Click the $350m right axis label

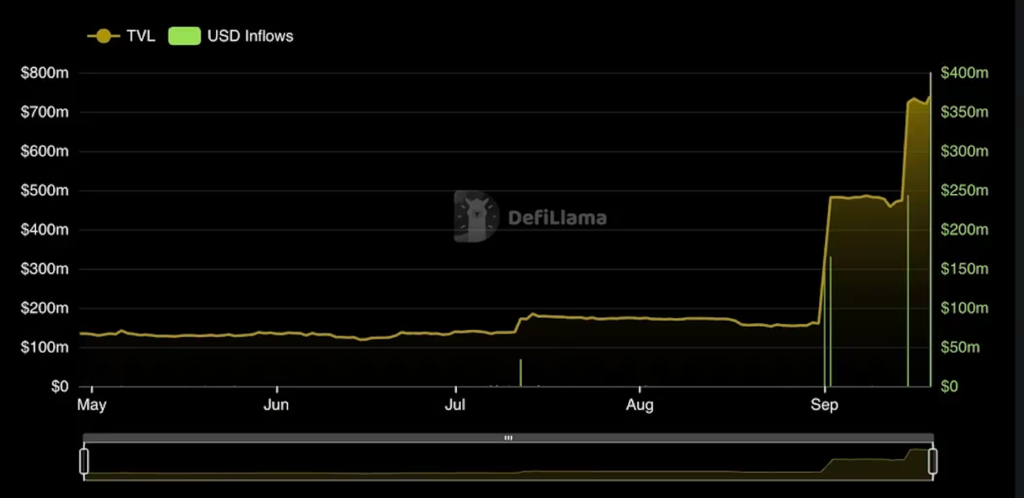tap(965, 112)
